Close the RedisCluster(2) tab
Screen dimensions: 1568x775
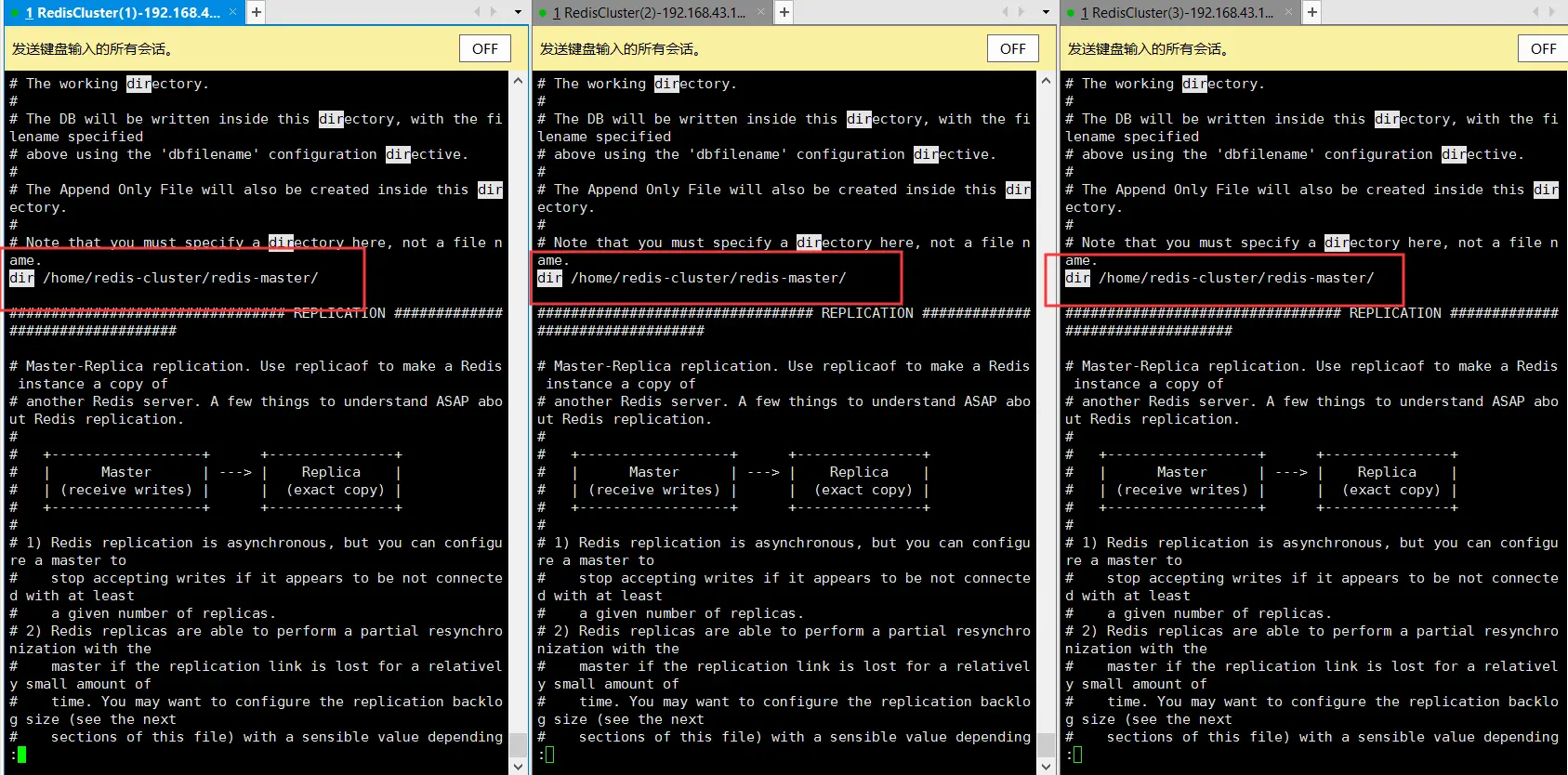(761, 12)
